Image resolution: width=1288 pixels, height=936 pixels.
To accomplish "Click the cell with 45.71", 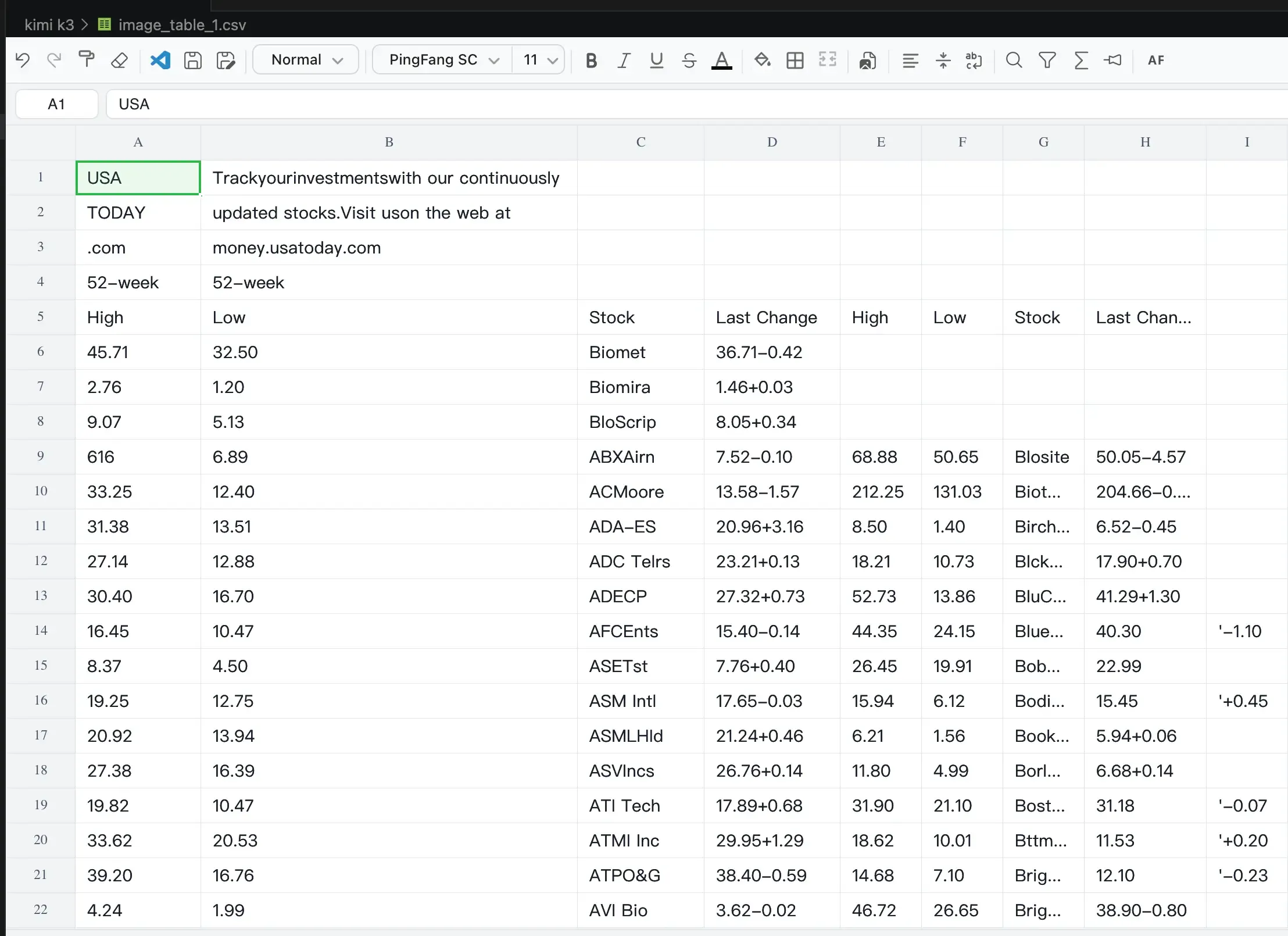I will coord(138,352).
